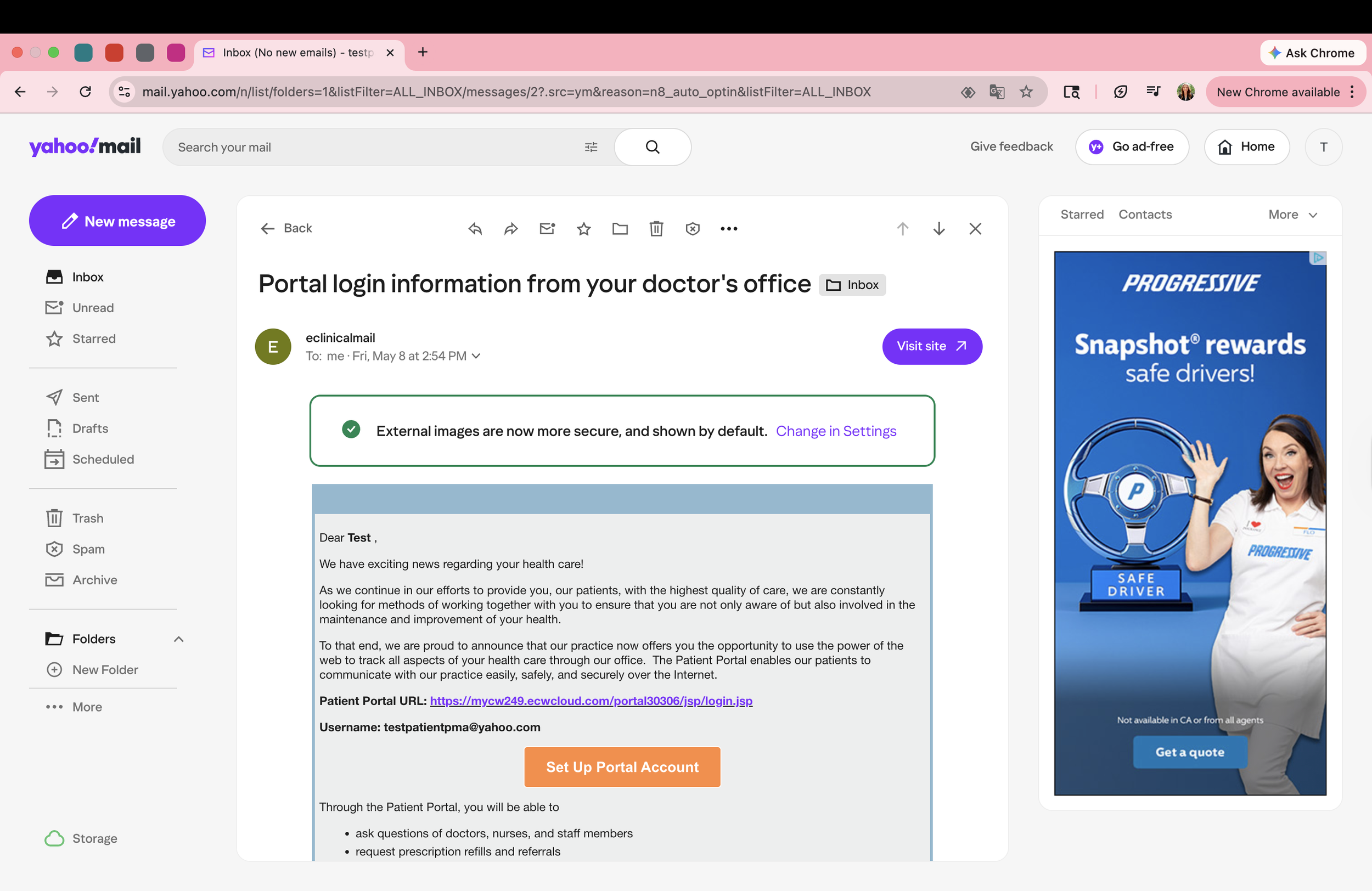This screenshot has width=1372, height=891.
Task: Open the AdChoices icon on the ad
Action: pos(1318,258)
